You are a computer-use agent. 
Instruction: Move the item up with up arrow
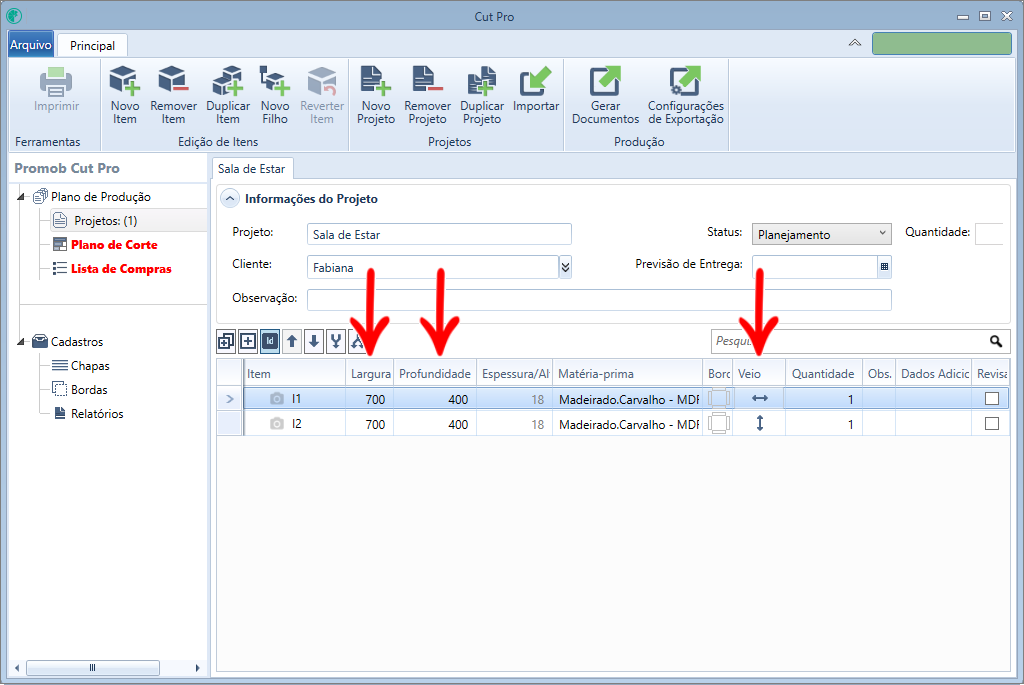coord(292,341)
